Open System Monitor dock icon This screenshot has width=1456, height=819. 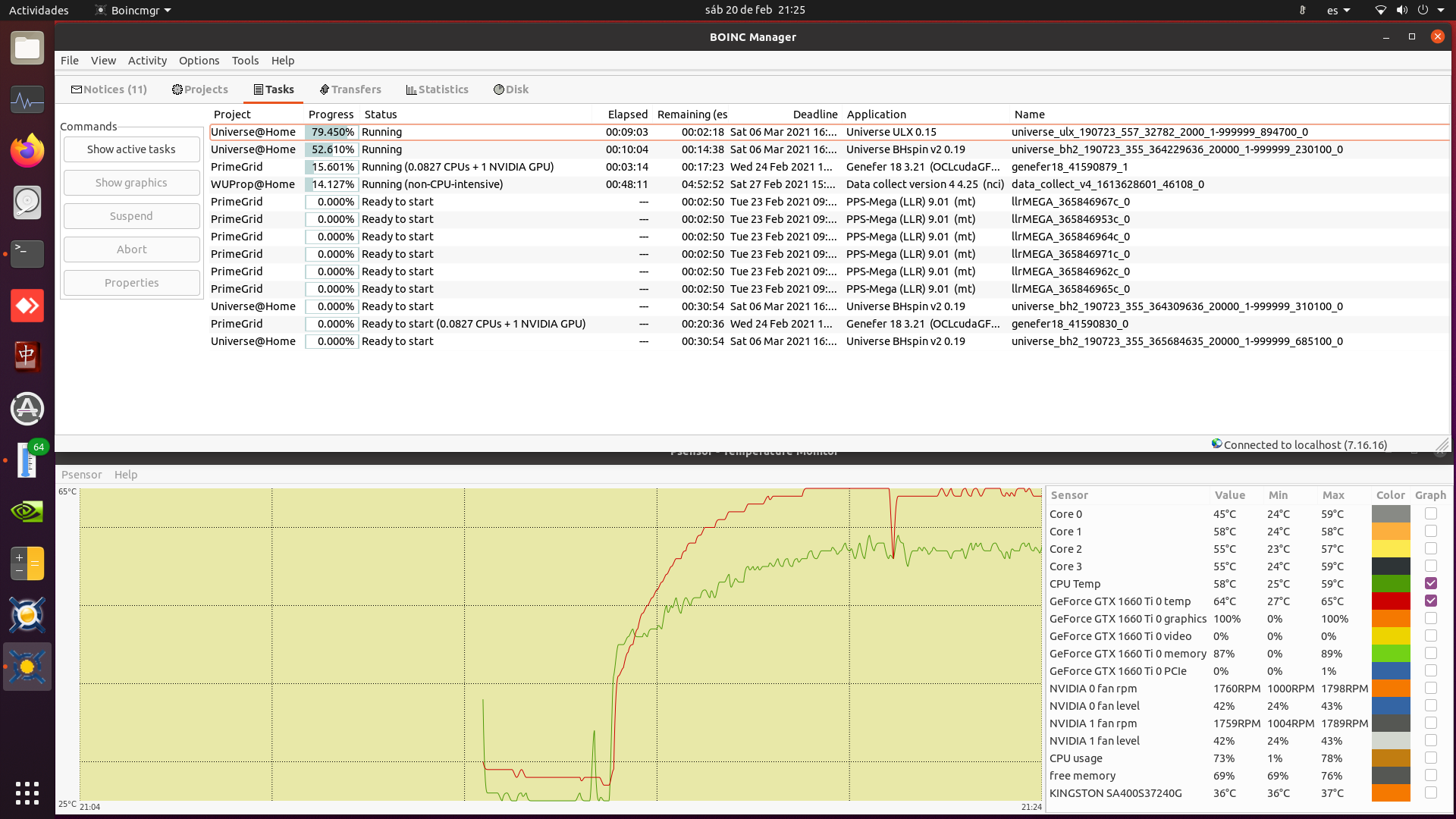[x=27, y=99]
